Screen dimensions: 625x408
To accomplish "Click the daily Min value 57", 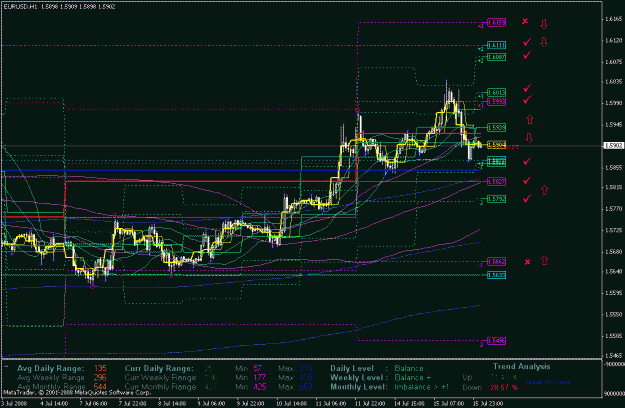I will [x=257, y=369].
